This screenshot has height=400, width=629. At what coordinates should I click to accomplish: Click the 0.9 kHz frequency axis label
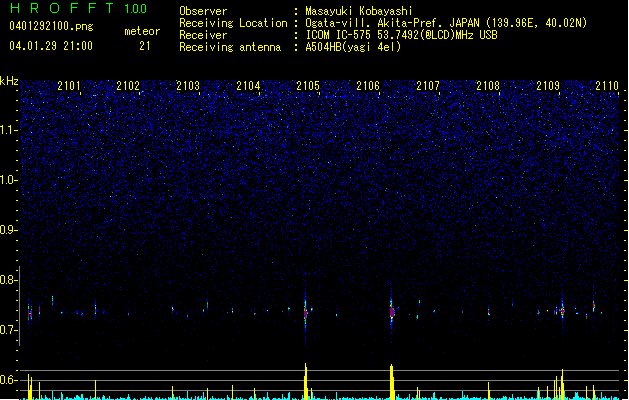(9, 230)
